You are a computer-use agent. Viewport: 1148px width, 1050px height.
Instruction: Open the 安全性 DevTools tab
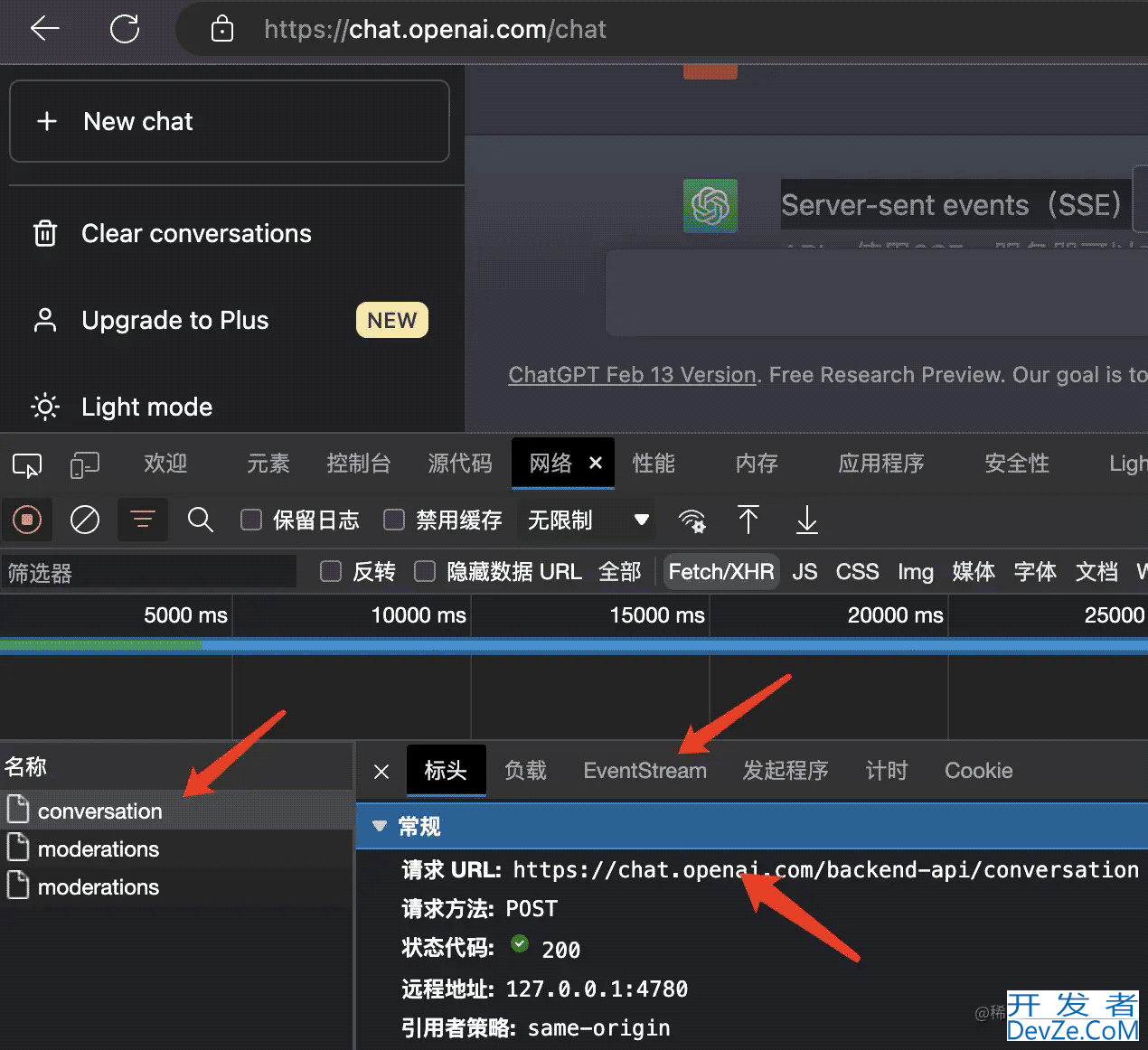tap(1017, 464)
